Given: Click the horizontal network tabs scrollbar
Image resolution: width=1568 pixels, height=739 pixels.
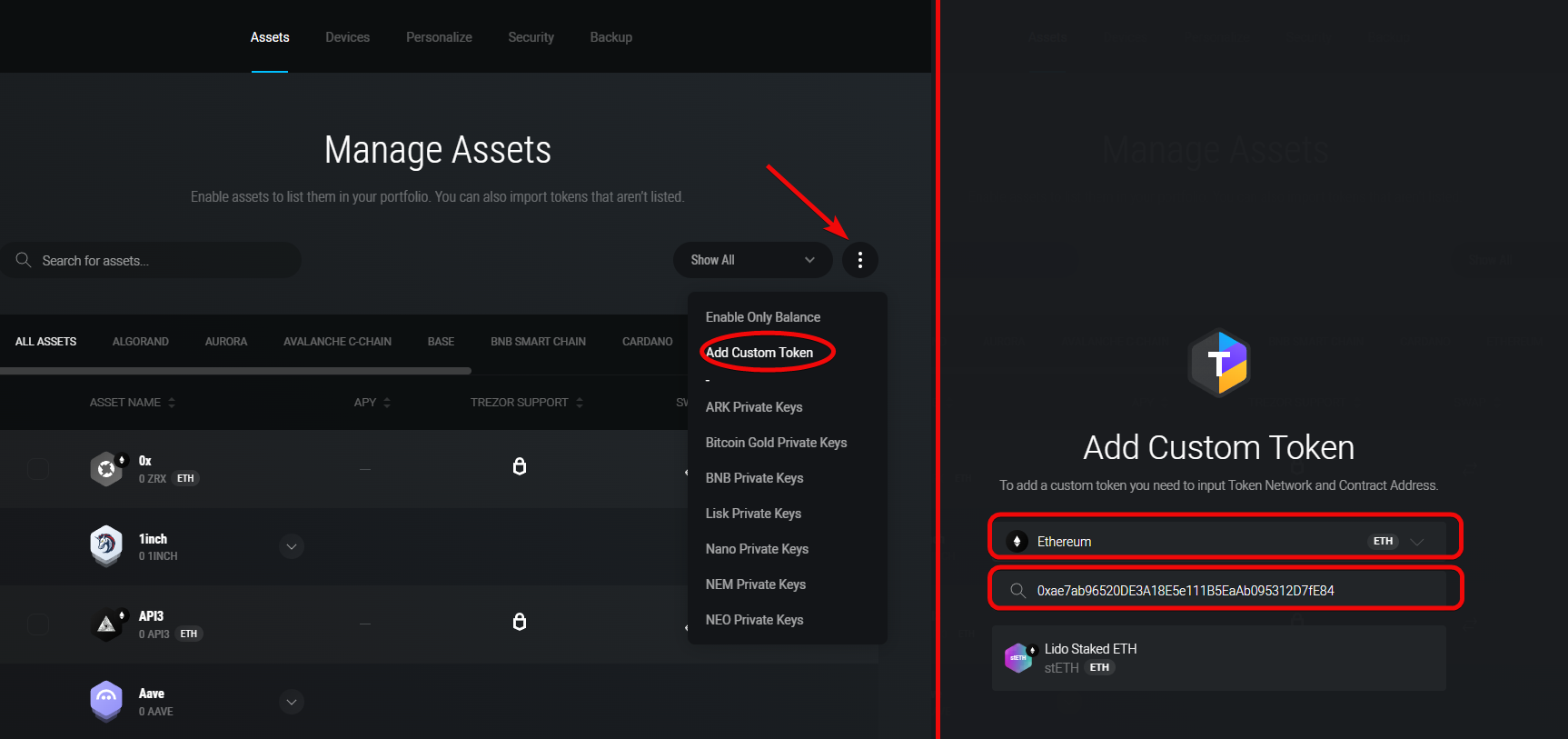Looking at the screenshot, I should tap(235, 371).
